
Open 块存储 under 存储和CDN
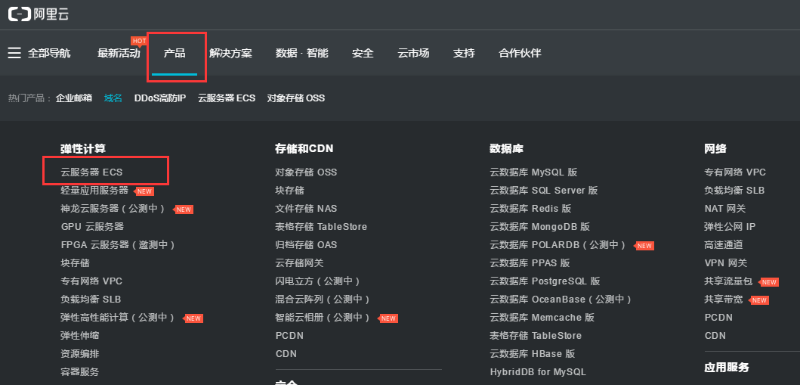coord(290,191)
